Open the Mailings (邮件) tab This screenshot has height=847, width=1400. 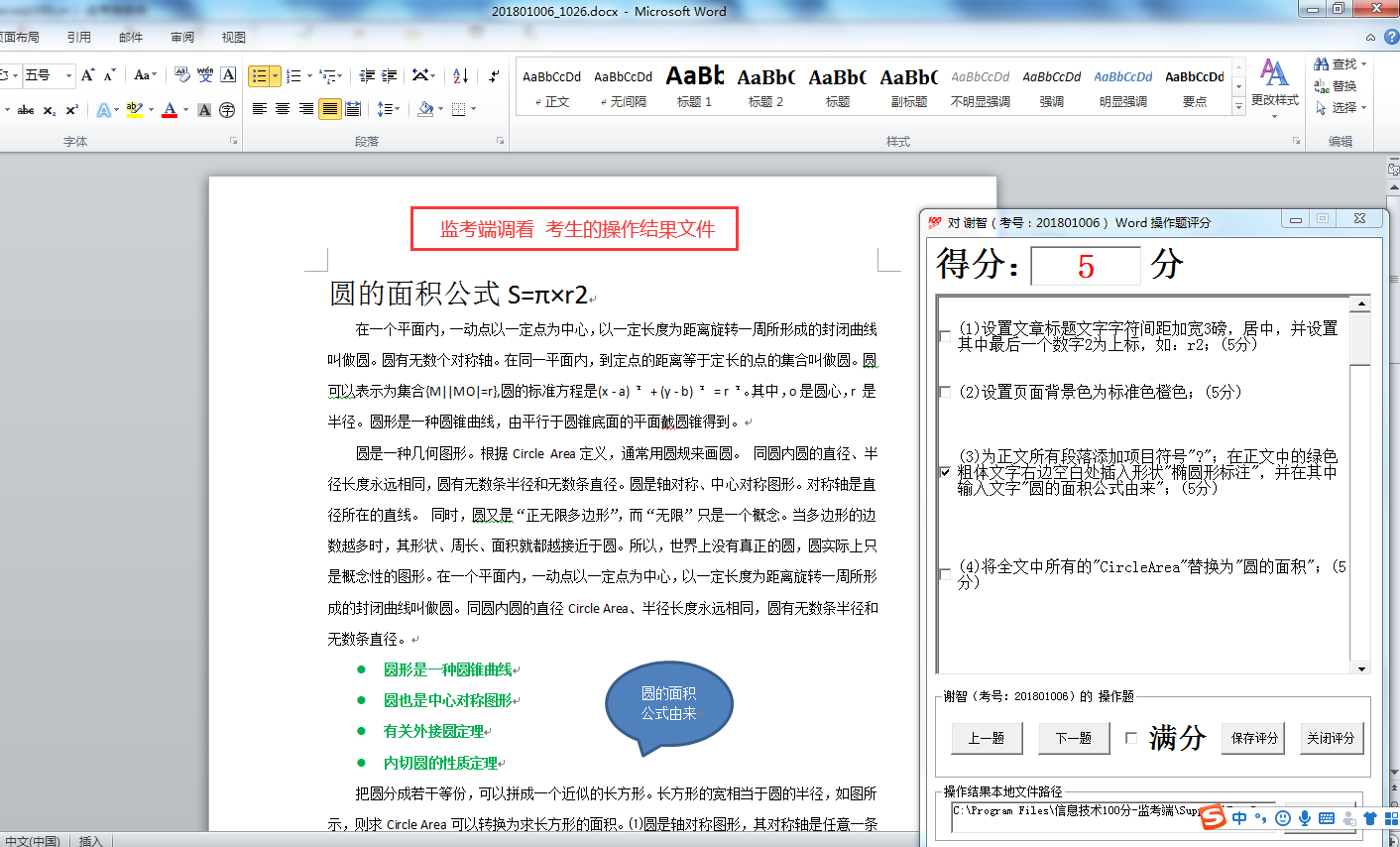(131, 37)
